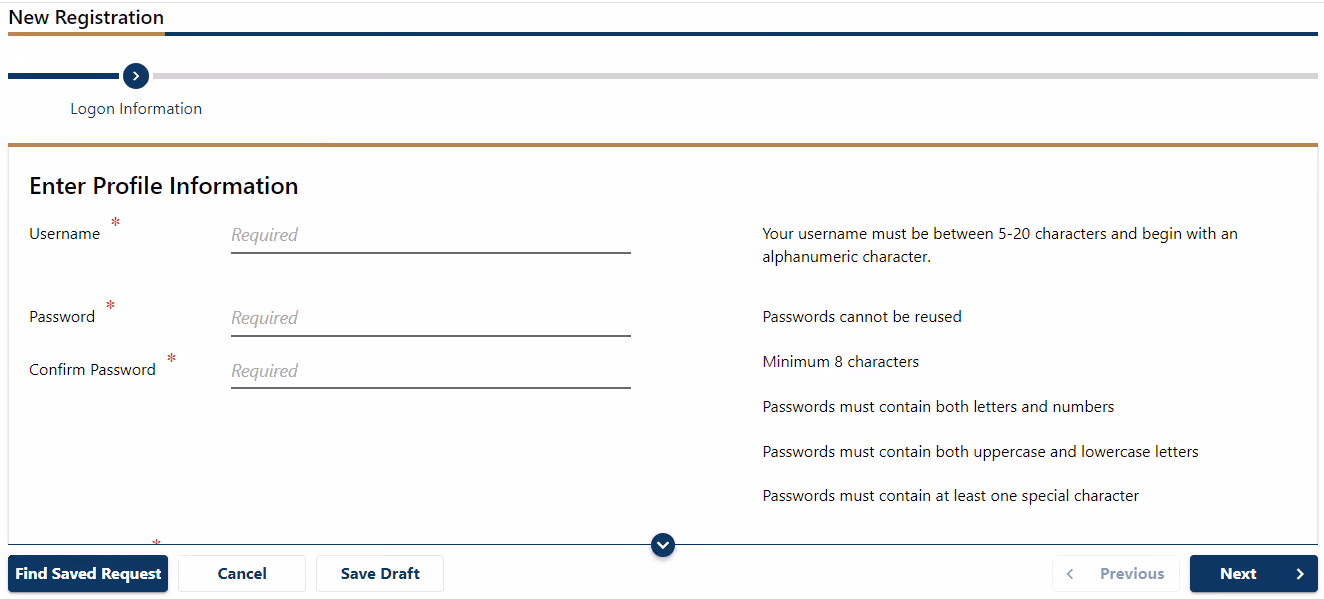The image size is (1324, 599).
Task: Click the Save Draft button
Action: coord(380,574)
